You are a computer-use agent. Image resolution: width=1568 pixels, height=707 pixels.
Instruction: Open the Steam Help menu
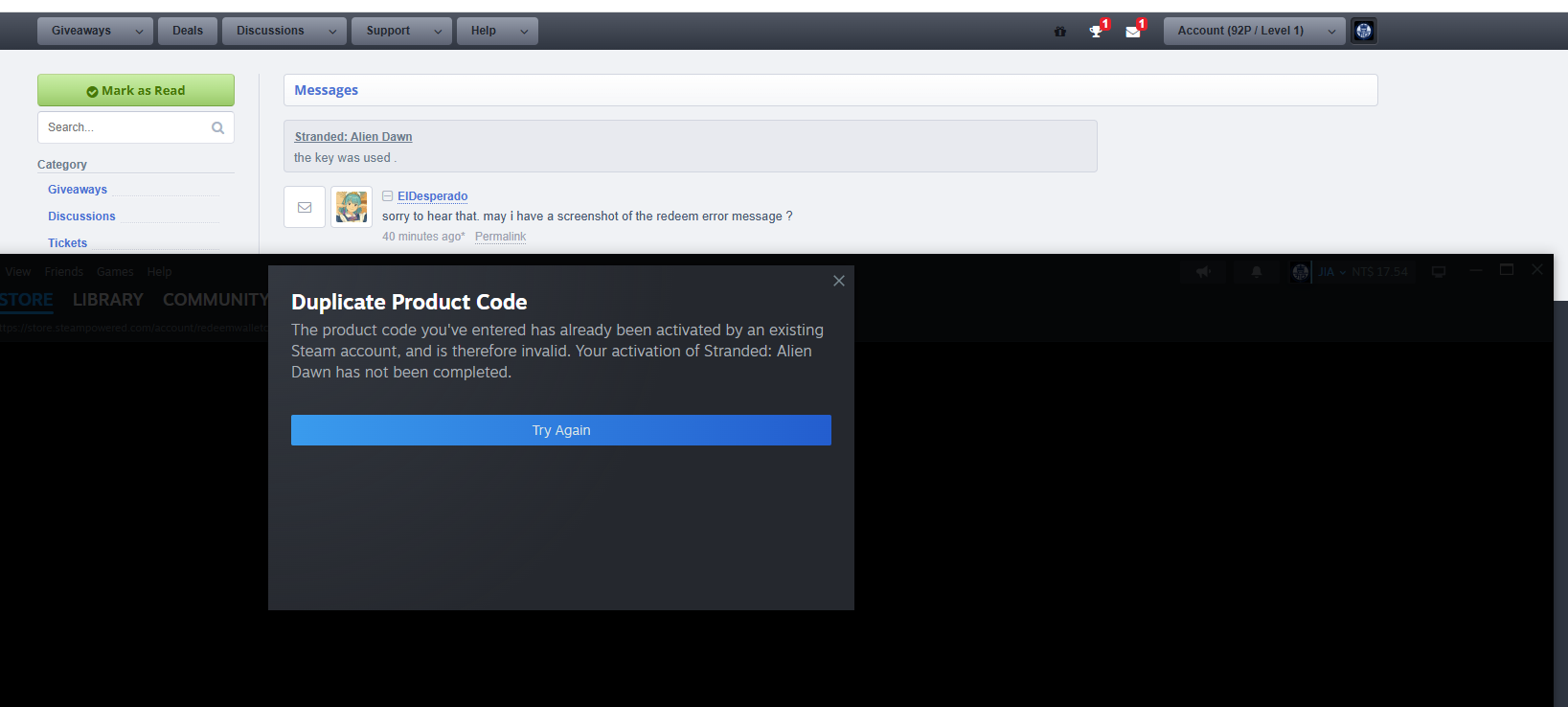(160, 272)
